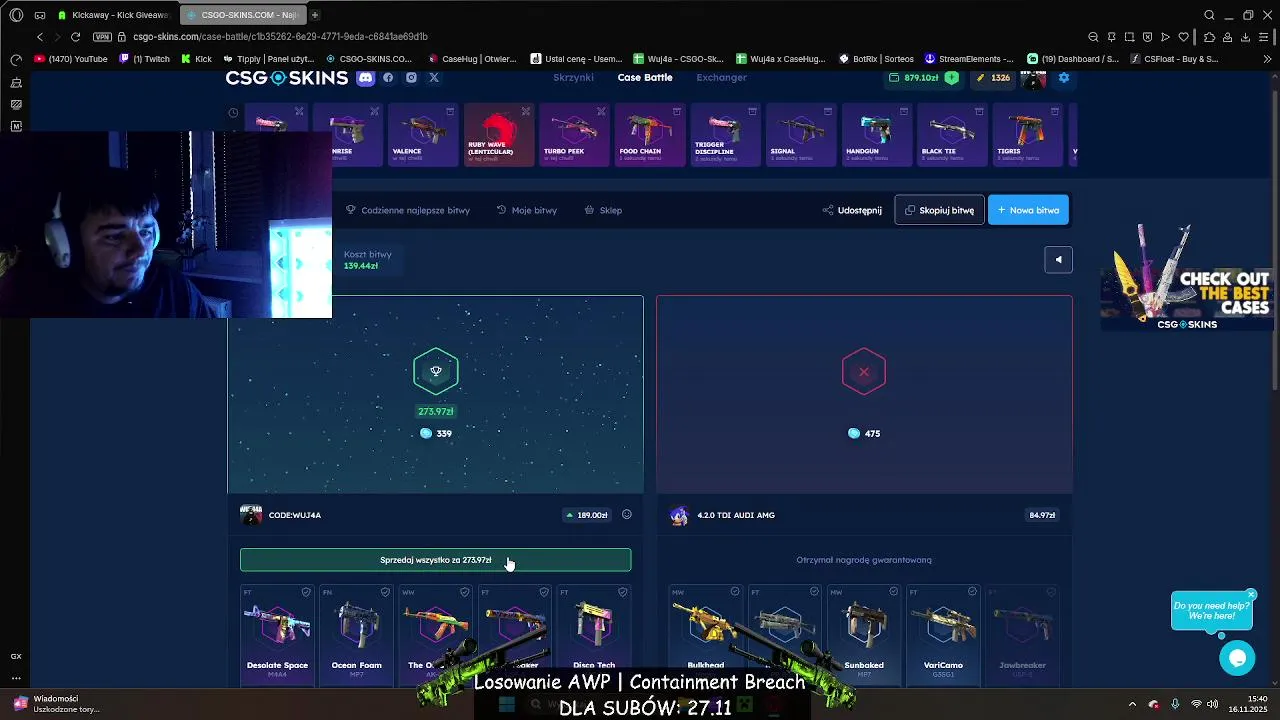The image size is (1280, 720).
Task: Click the Ruby Wave (Lenticular) live drop
Action: click(x=498, y=134)
